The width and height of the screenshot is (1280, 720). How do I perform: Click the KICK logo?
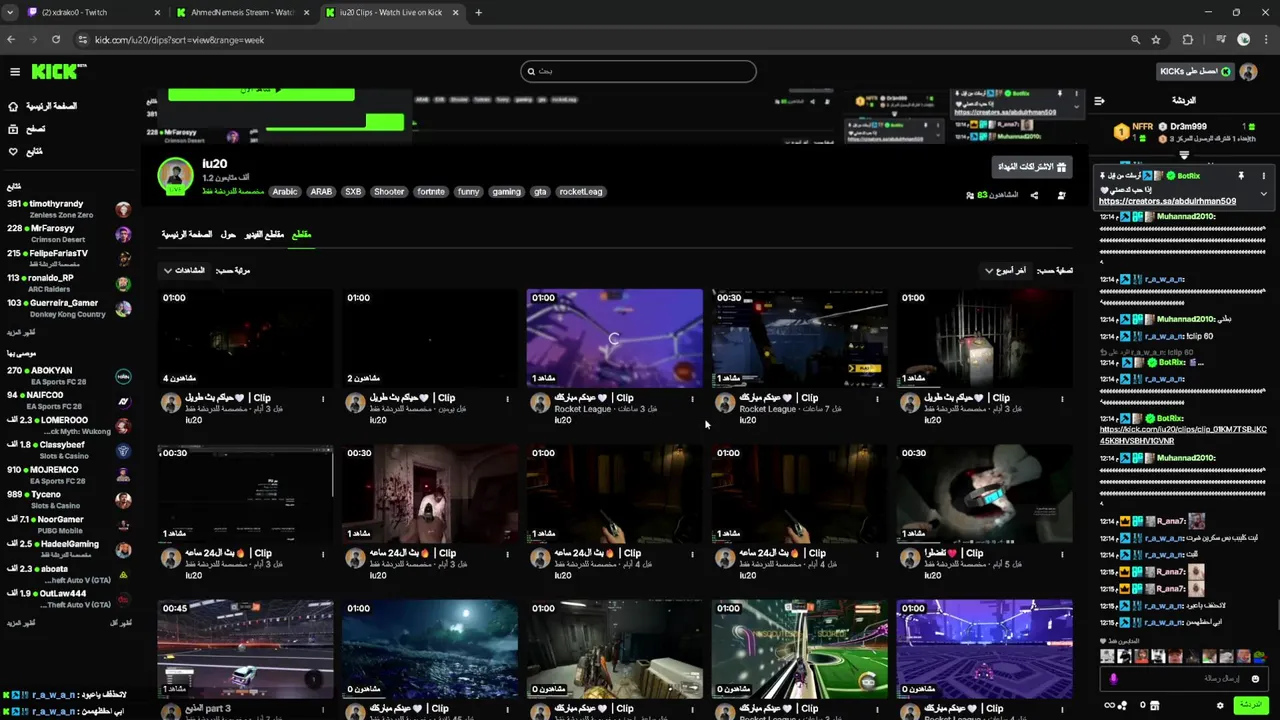coord(58,72)
